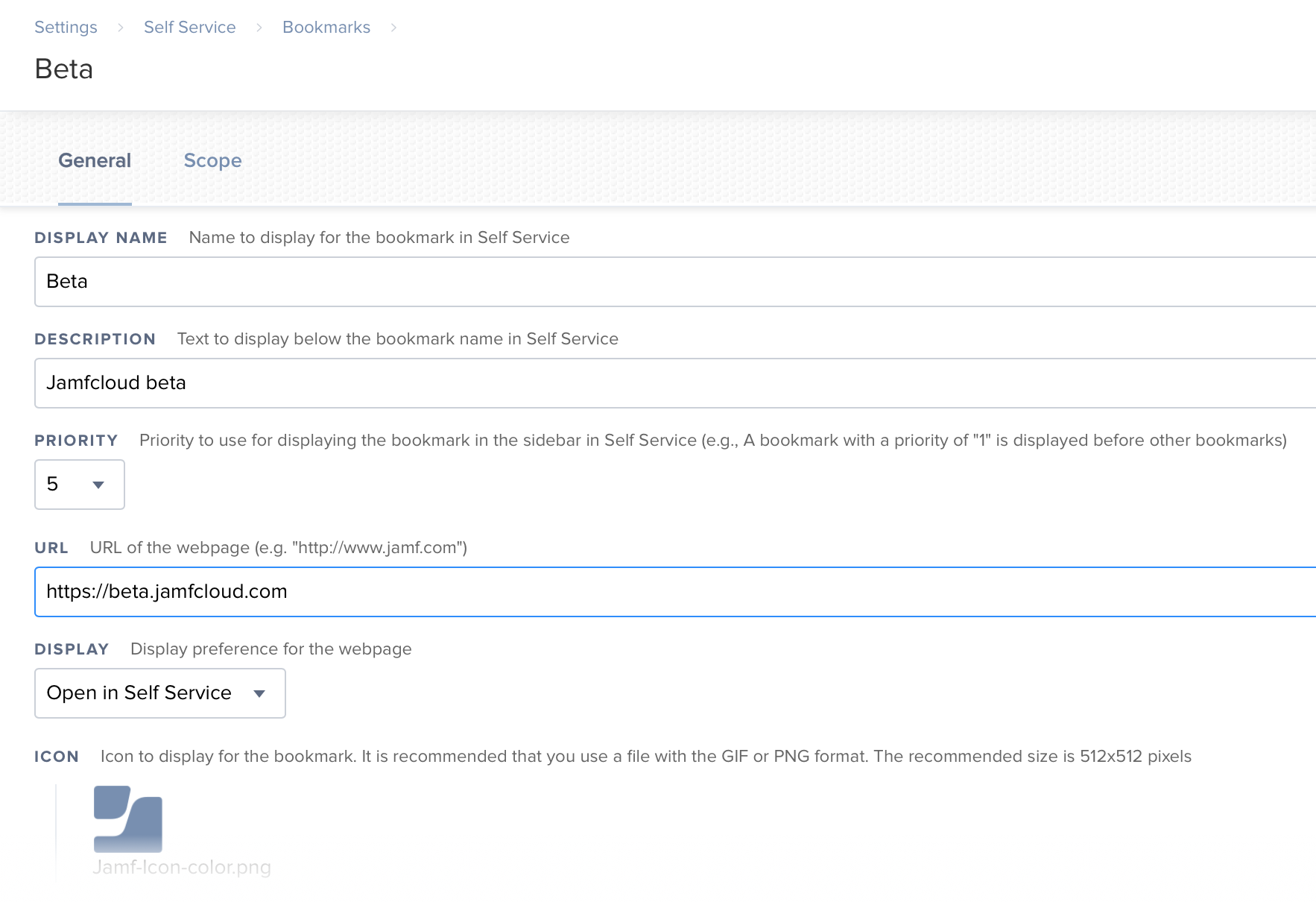Viewport: 1316px width, 902px height.
Task: Click the PRIORITY field label
Action: pyautogui.click(x=76, y=441)
